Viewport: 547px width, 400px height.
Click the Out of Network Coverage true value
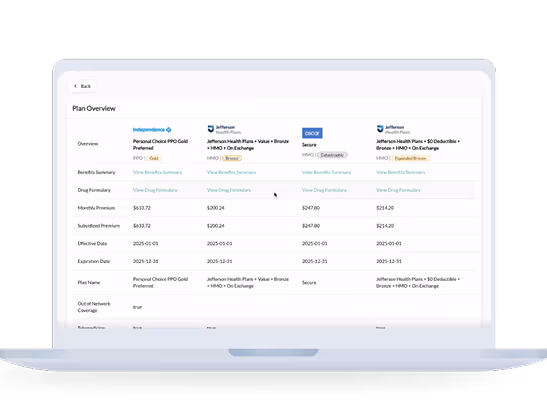click(x=137, y=307)
